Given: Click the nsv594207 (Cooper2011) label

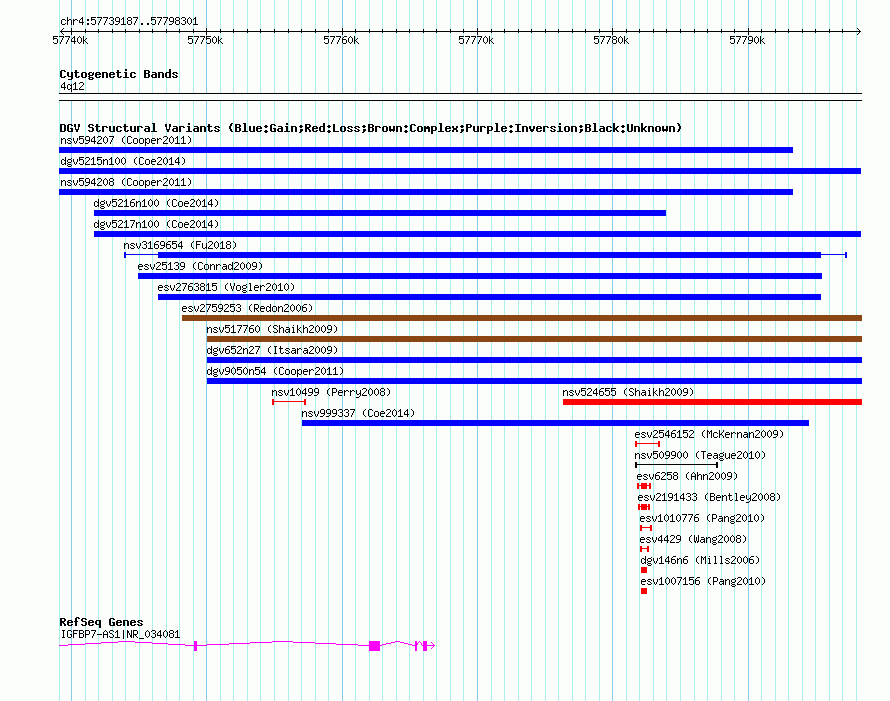Looking at the screenshot, I should [x=126, y=140].
